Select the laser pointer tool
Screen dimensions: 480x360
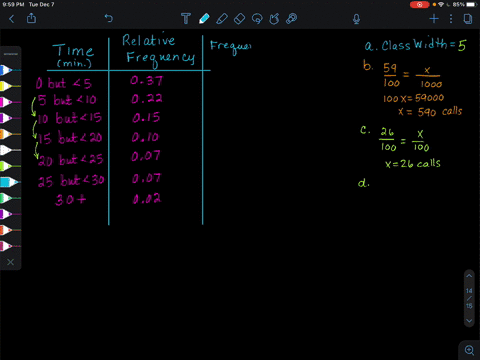coord(292,19)
